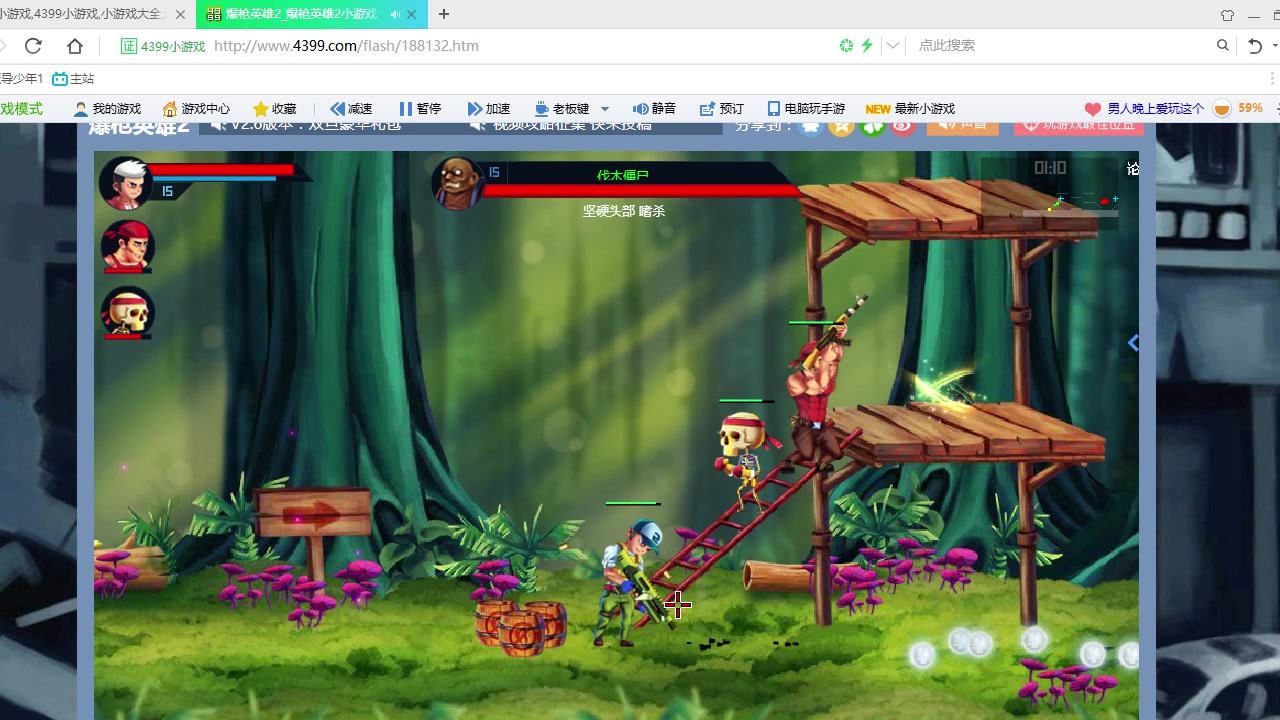Click the wooden barrels on the ground
The width and height of the screenshot is (1280, 720).
point(521,627)
